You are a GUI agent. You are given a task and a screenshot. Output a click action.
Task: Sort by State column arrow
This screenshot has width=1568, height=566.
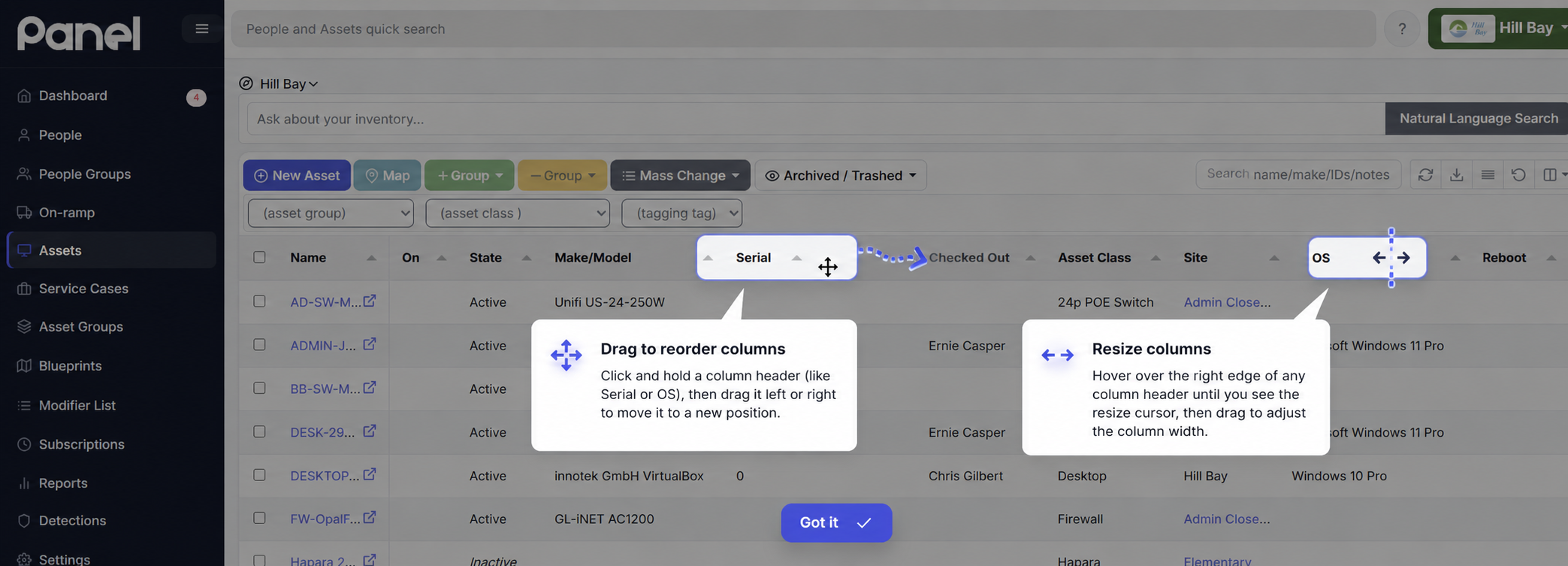pyautogui.click(x=527, y=258)
